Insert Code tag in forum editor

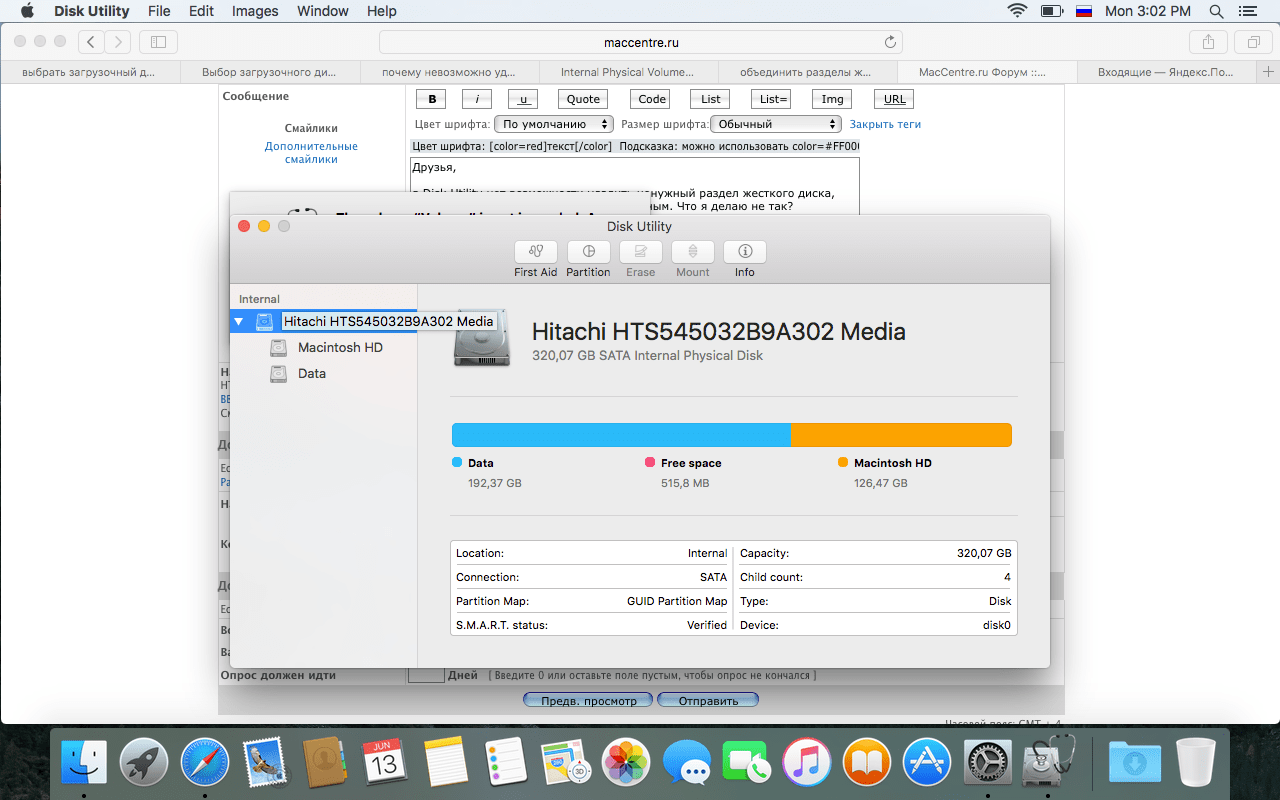652,99
